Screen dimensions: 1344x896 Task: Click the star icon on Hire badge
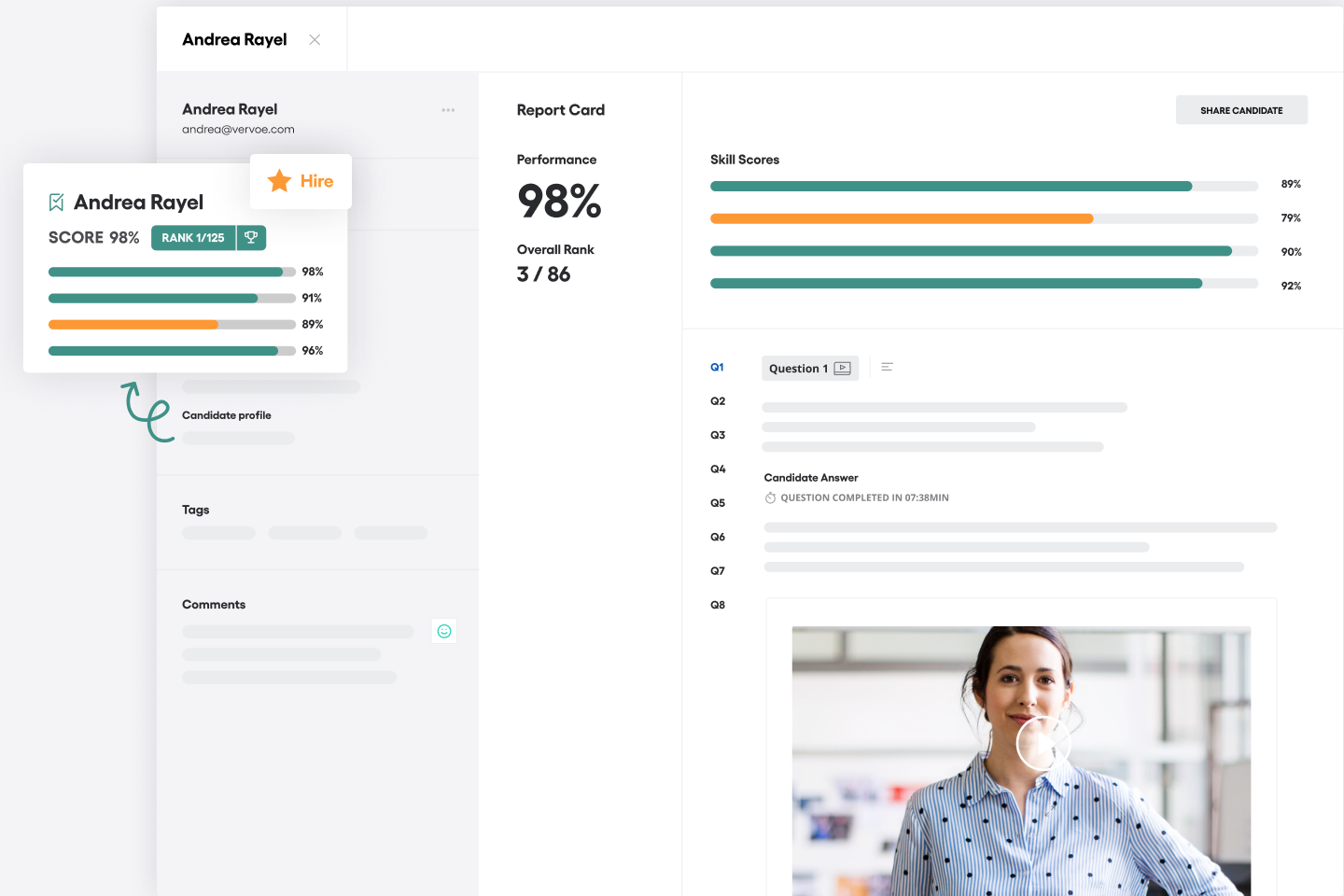coord(279,181)
